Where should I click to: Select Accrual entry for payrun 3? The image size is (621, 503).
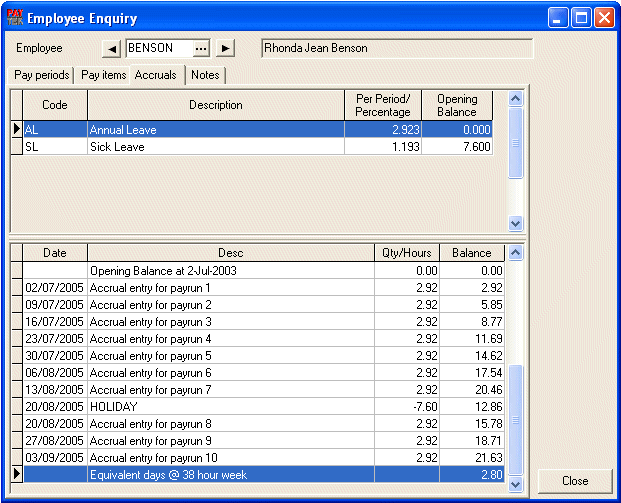[258, 322]
